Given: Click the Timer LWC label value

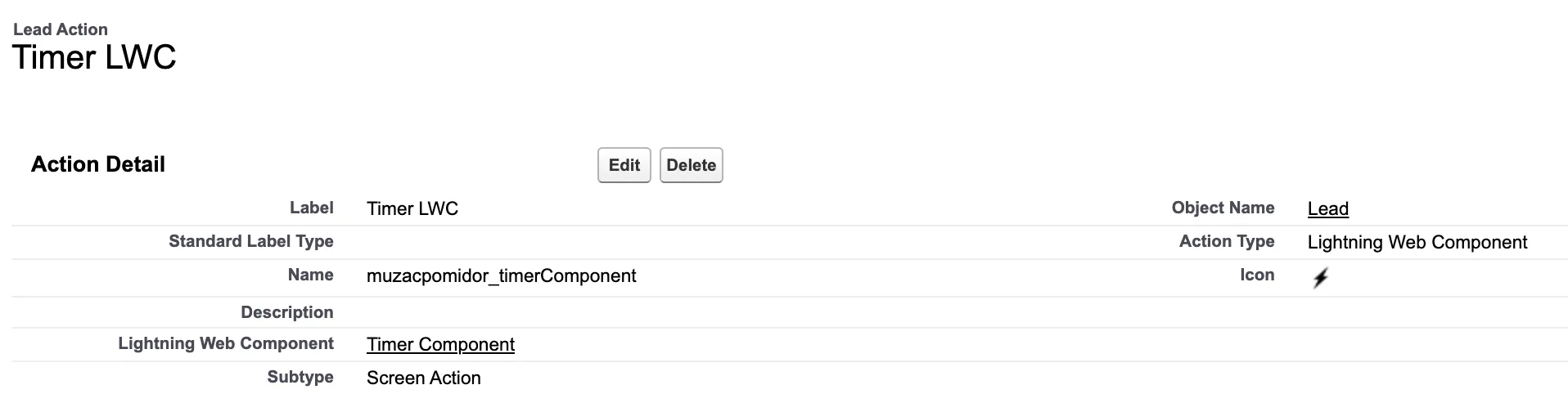Looking at the screenshot, I should tap(412, 209).
